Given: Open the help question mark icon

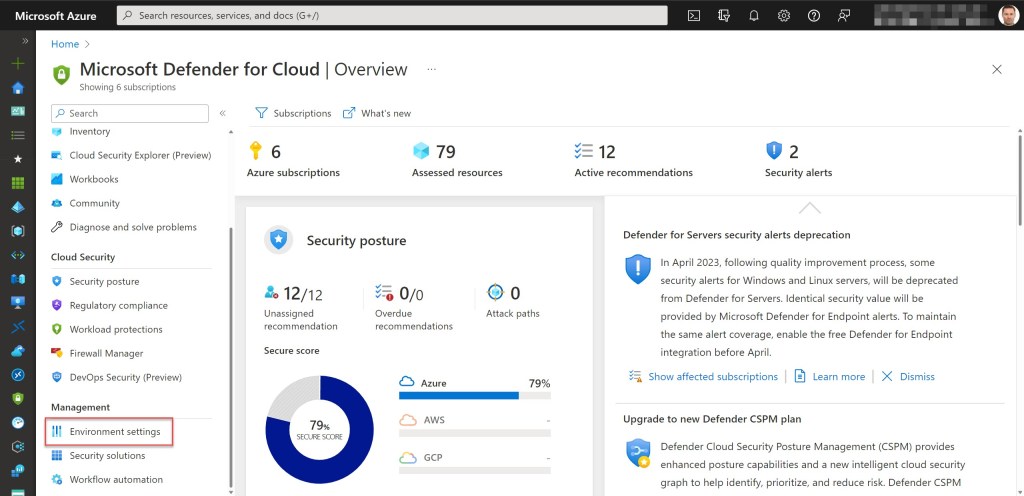Looking at the screenshot, I should point(814,15).
